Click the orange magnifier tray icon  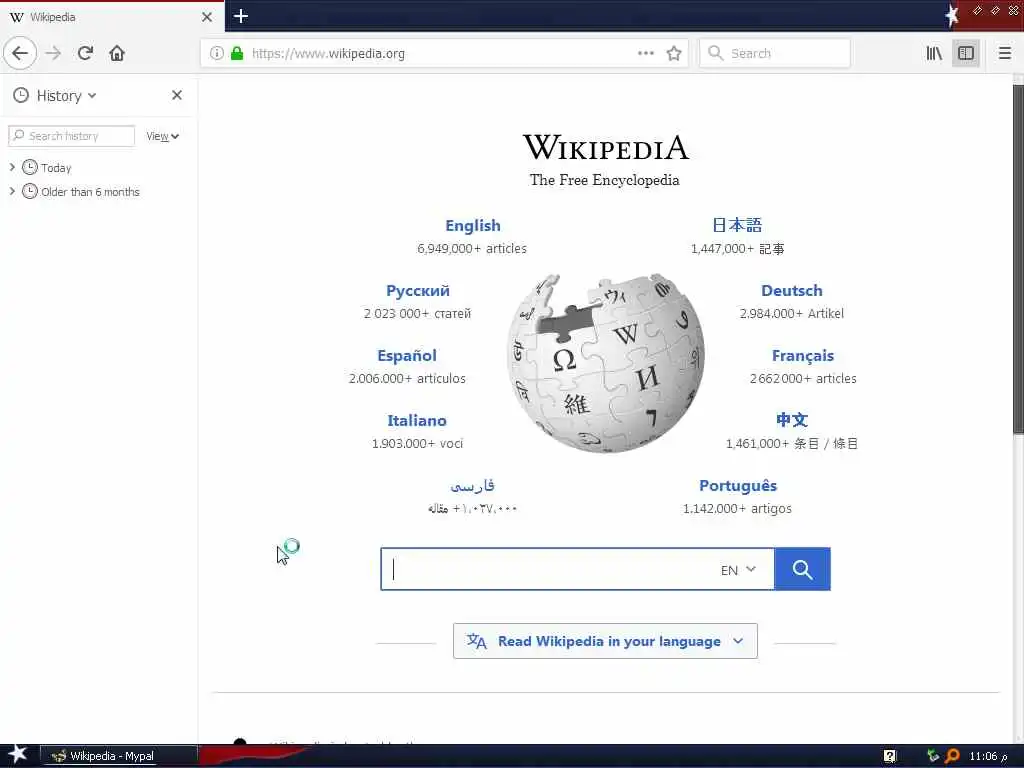point(952,756)
